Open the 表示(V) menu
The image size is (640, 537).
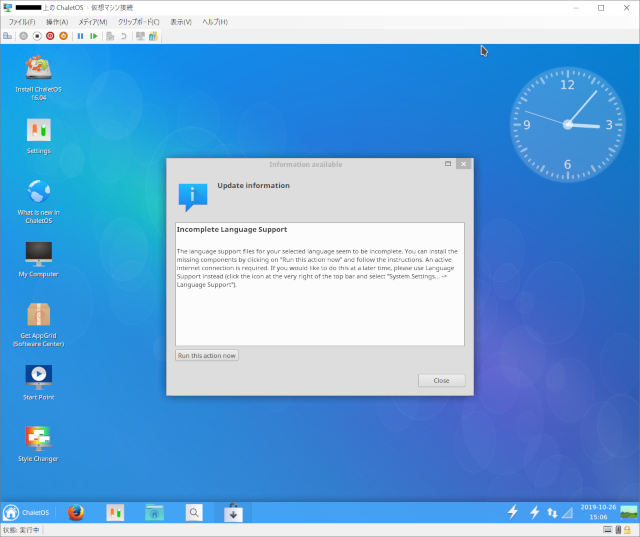point(181,22)
